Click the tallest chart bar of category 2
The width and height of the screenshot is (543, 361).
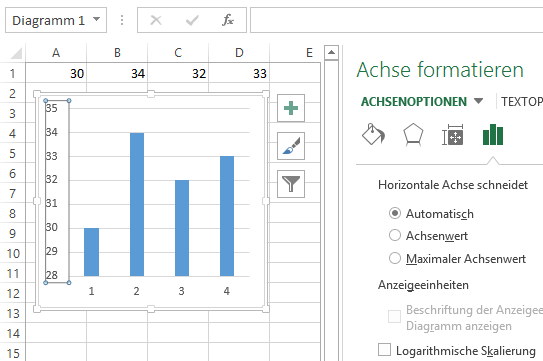137,204
